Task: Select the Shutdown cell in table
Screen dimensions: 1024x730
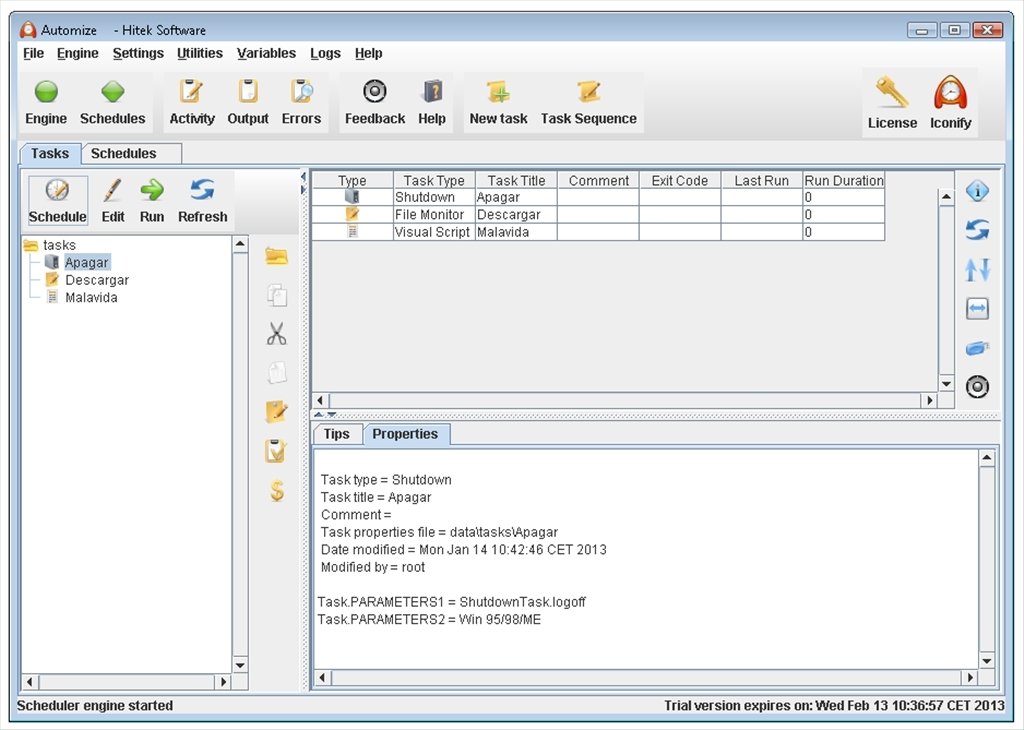Action: click(x=434, y=197)
